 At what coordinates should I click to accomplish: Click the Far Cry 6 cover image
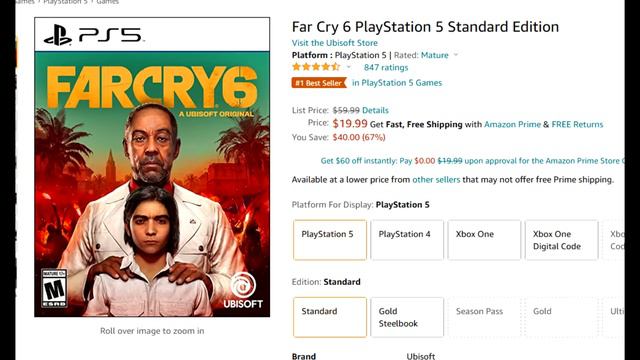[x=152, y=167]
